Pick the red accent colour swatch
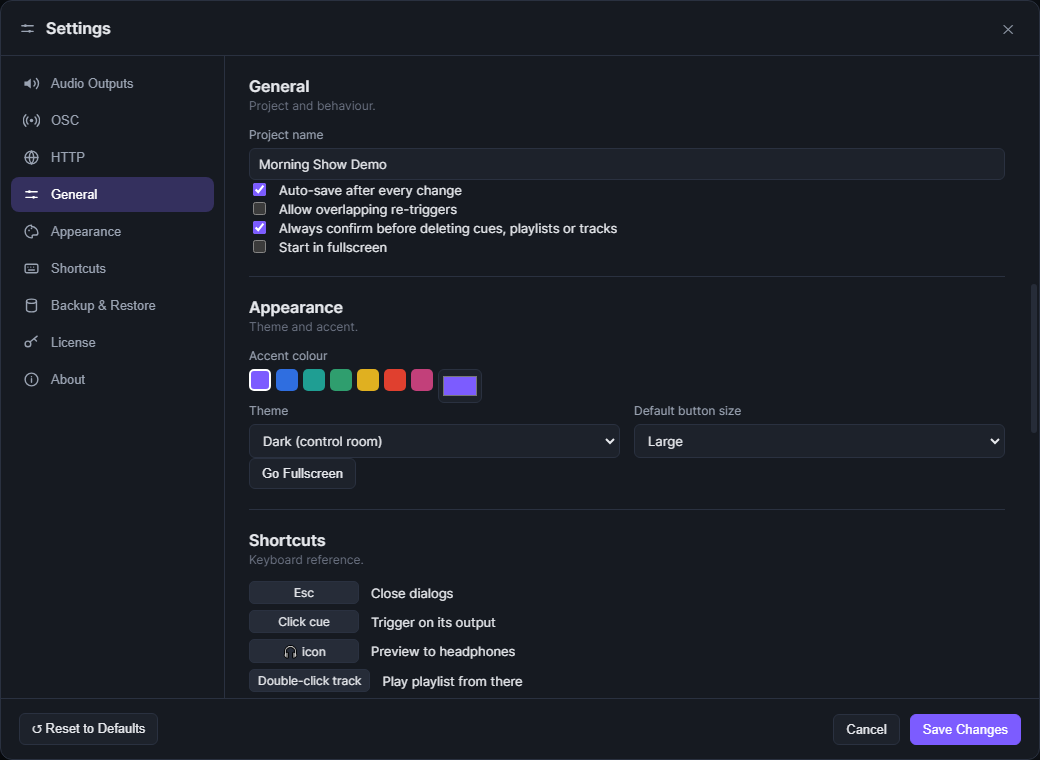This screenshot has height=760, width=1040. 395,380
